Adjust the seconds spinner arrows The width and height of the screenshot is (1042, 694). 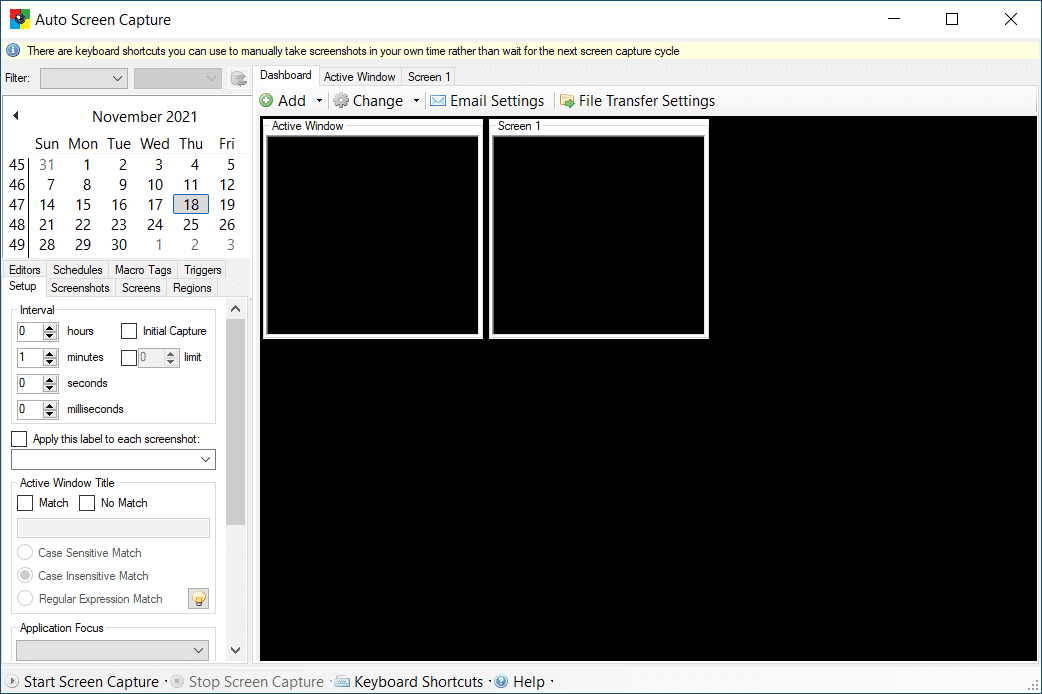[x=51, y=384]
